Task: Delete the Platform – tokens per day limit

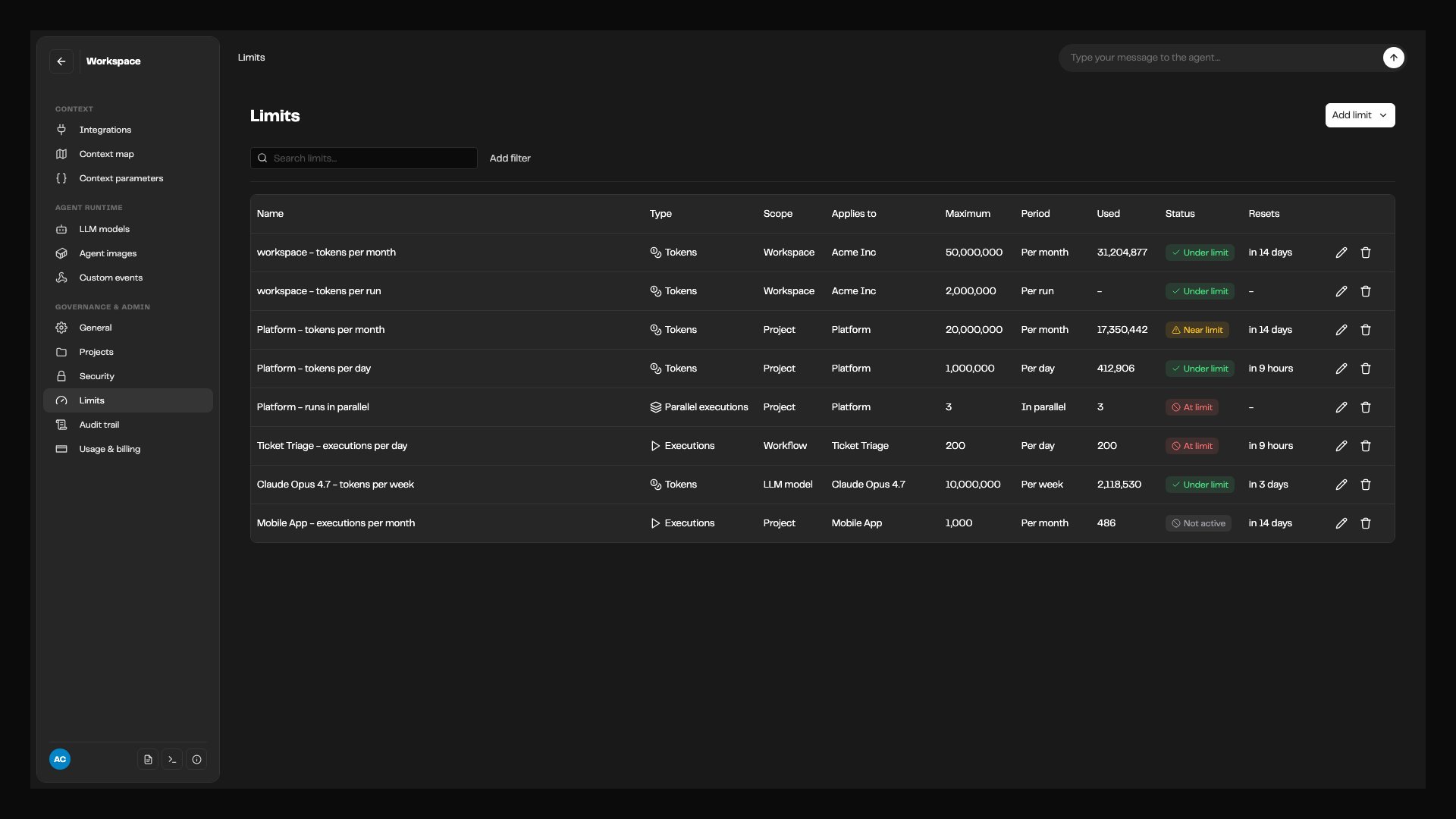Action: pyautogui.click(x=1366, y=369)
